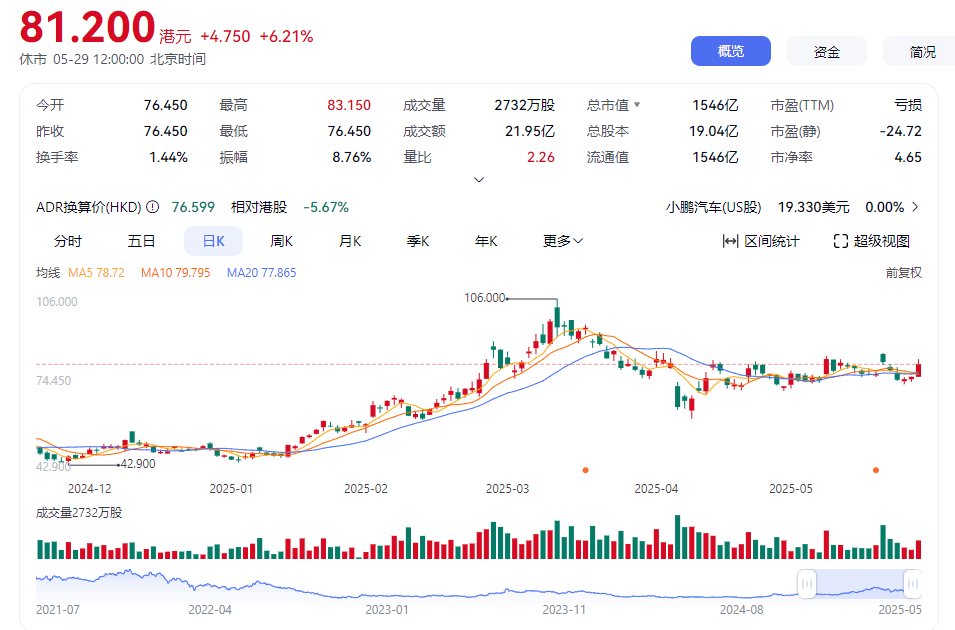The image size is (955, 630).
Task: Select the 分时 intraday chart
Action: [68, 241]
